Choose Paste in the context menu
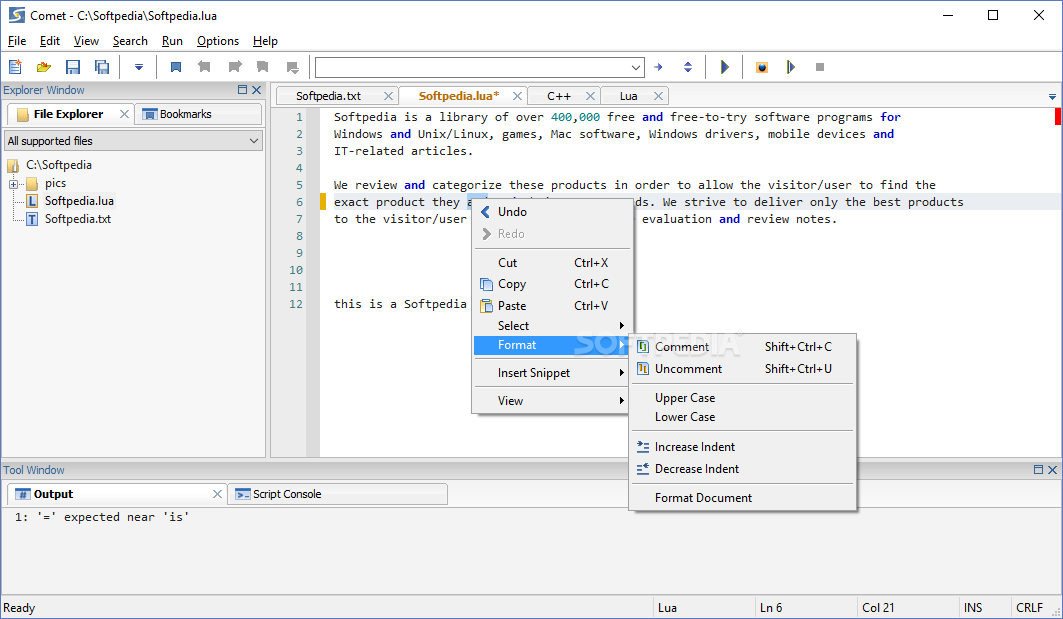Screen dimensions: 1063x619 click(x=552, y=306)
